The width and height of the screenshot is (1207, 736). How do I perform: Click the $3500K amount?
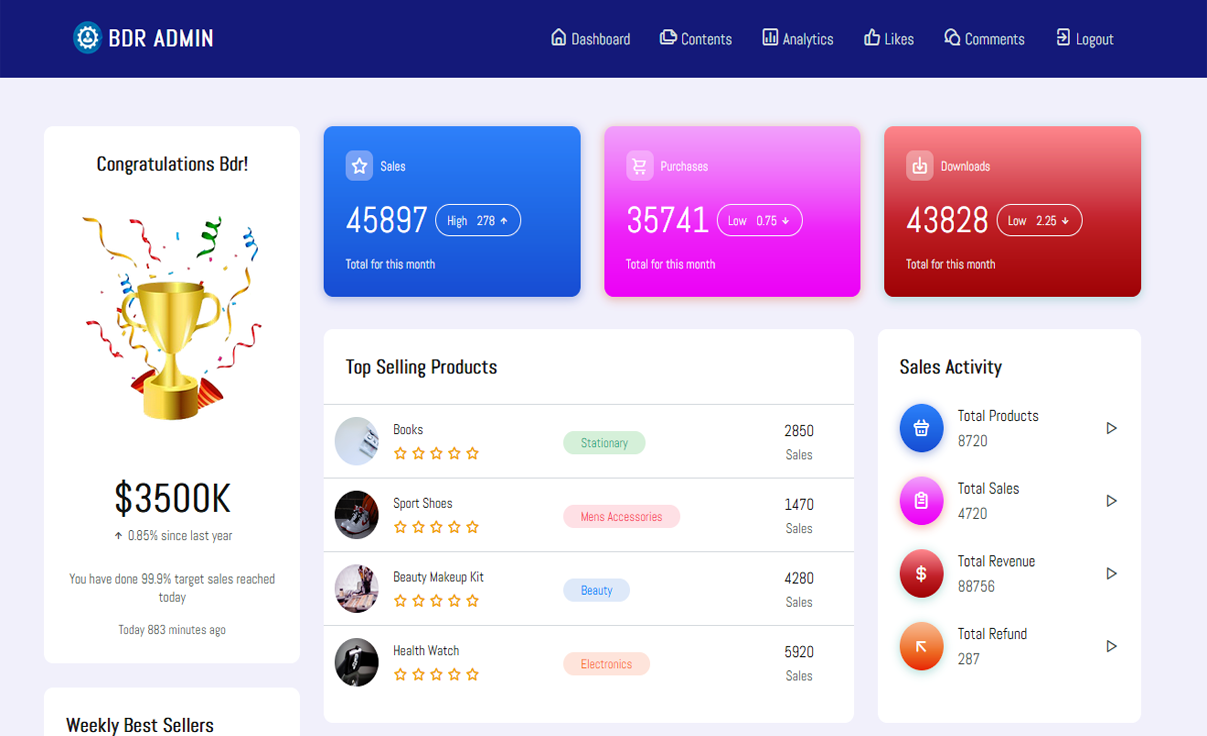coord(172,497)
